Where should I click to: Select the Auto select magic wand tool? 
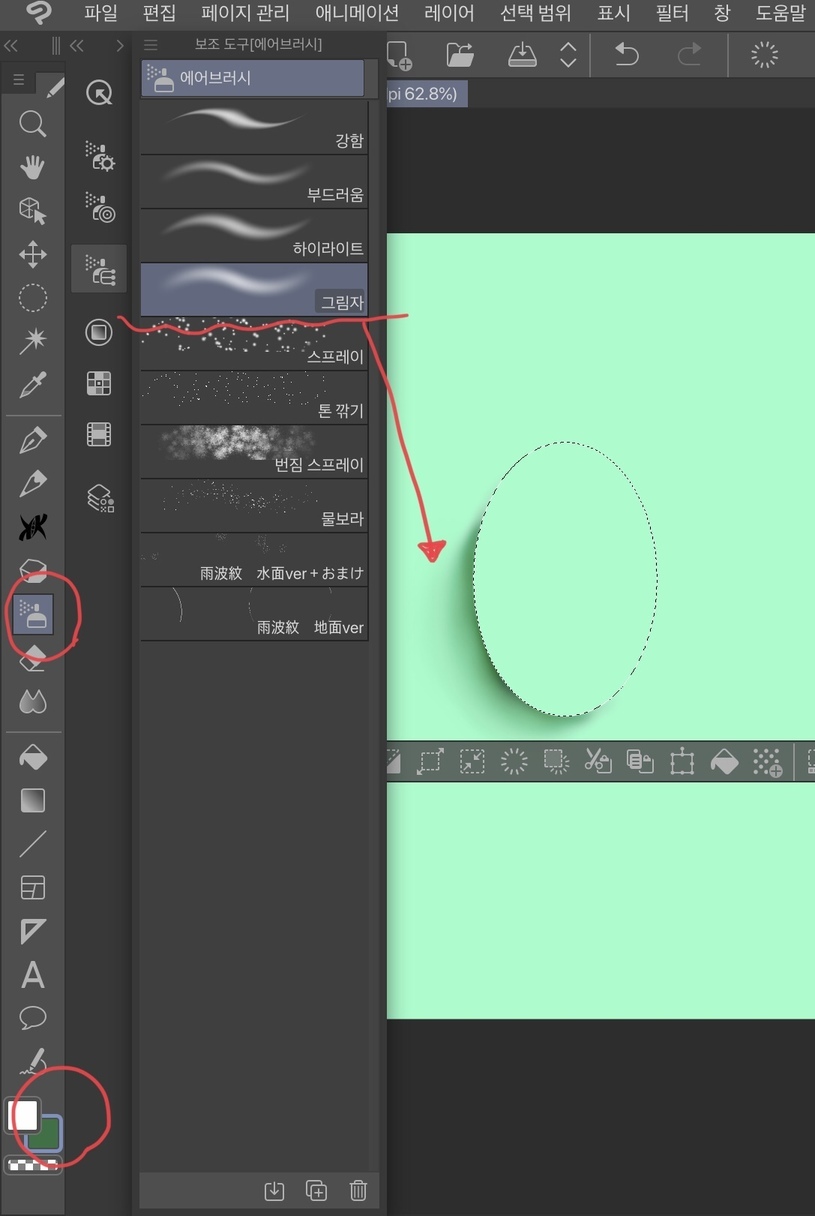point(33,341)
